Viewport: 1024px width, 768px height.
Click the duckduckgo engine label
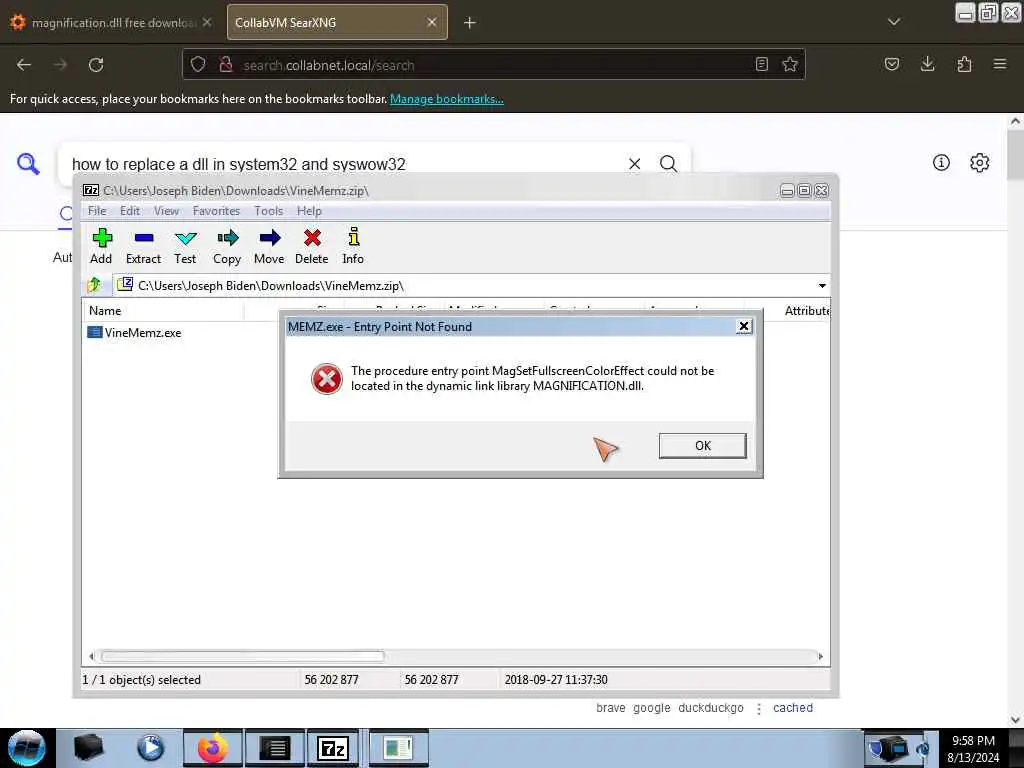click(x=711, y=708)
